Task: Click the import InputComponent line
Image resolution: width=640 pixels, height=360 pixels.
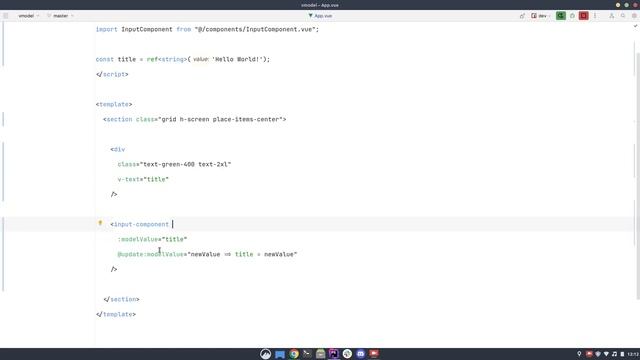Action: 207,29
